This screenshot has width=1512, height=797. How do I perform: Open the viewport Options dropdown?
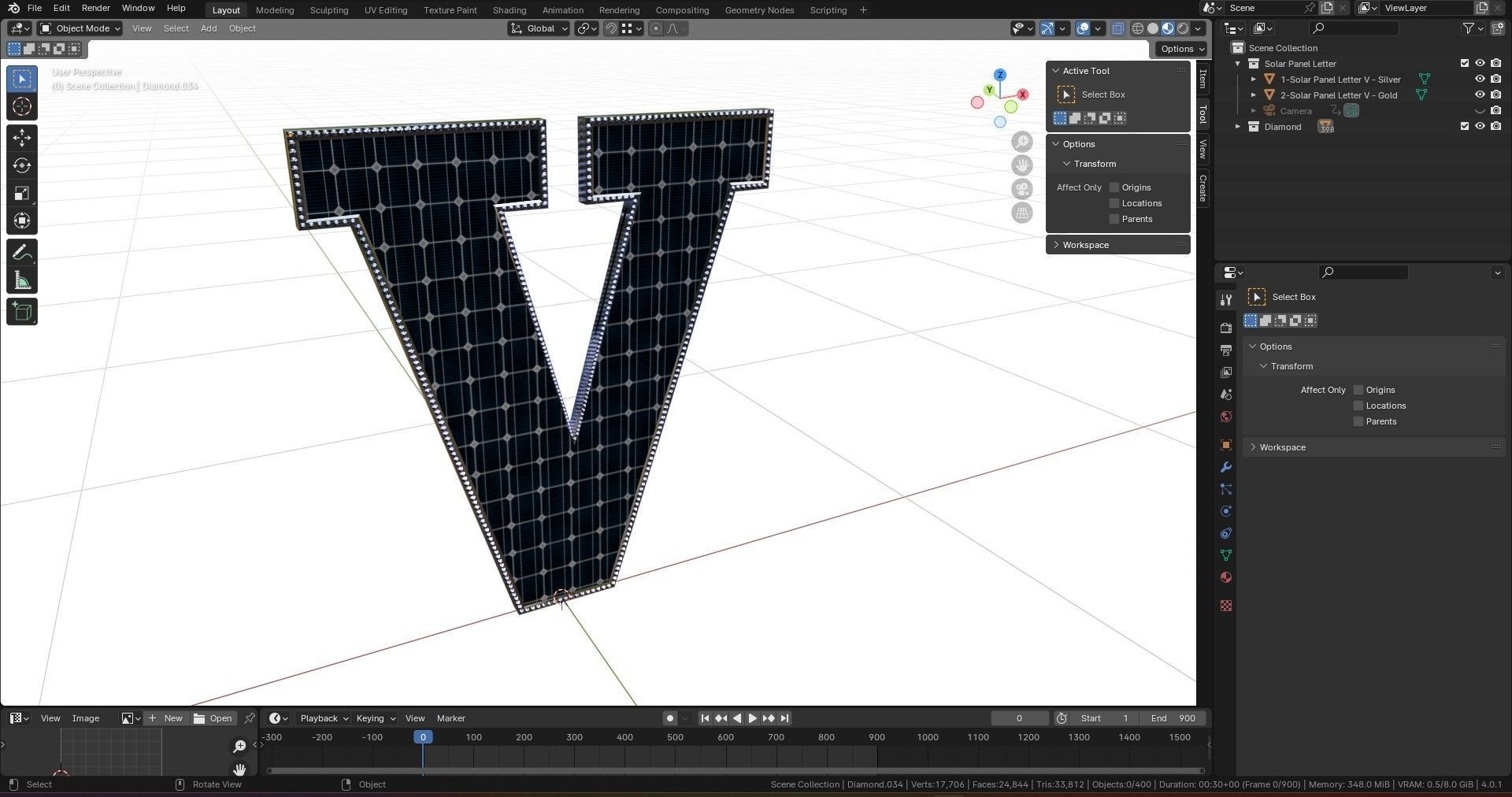(1181, 49)
